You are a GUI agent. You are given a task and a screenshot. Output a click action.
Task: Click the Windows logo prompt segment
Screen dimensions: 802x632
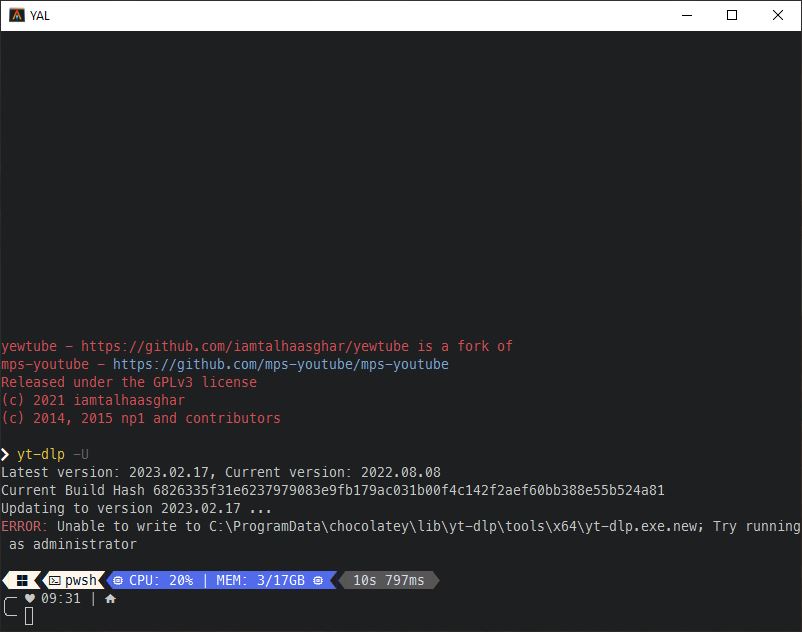(22, 580)
